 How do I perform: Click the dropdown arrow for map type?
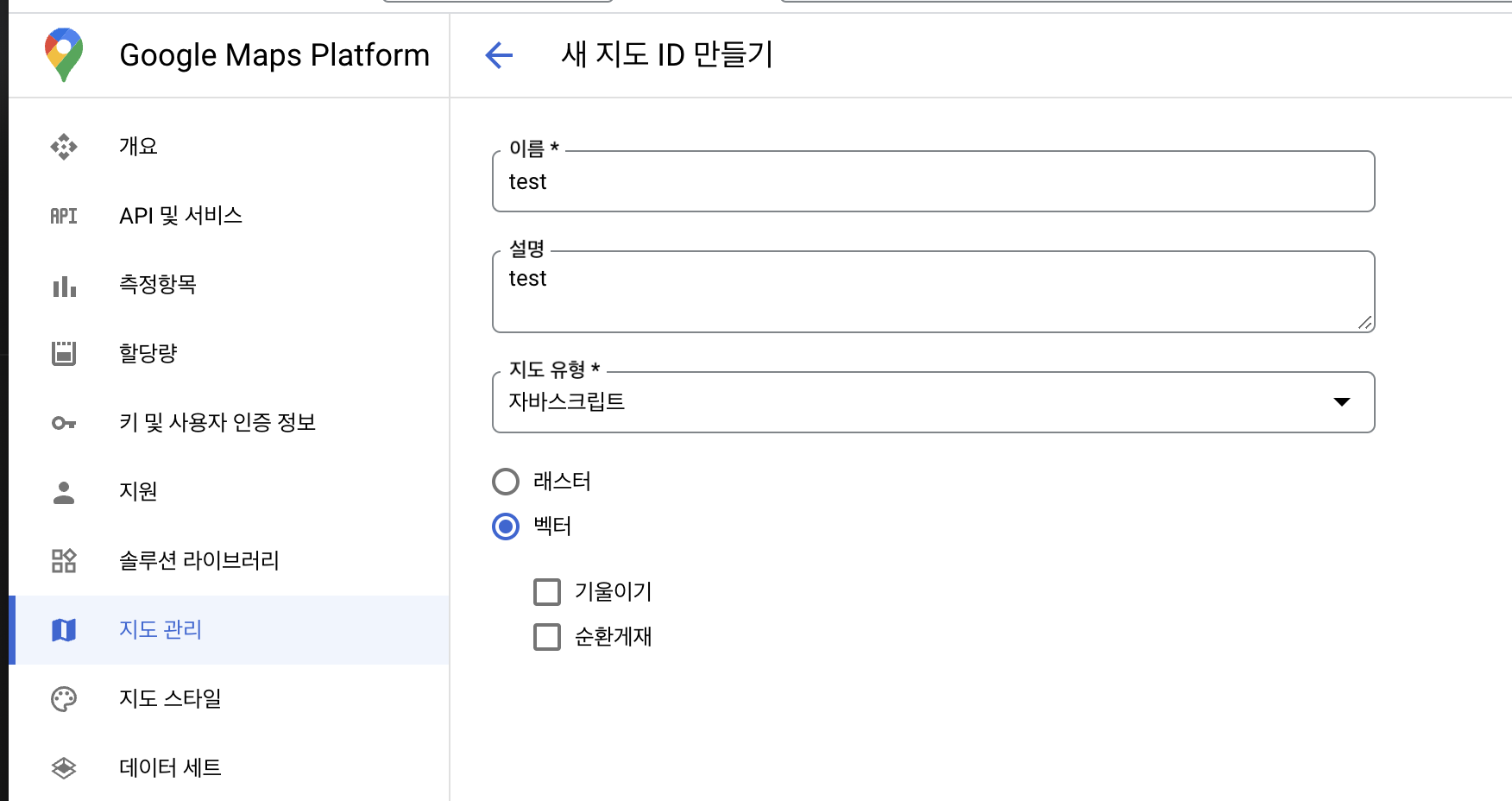tap(1341, 402)
